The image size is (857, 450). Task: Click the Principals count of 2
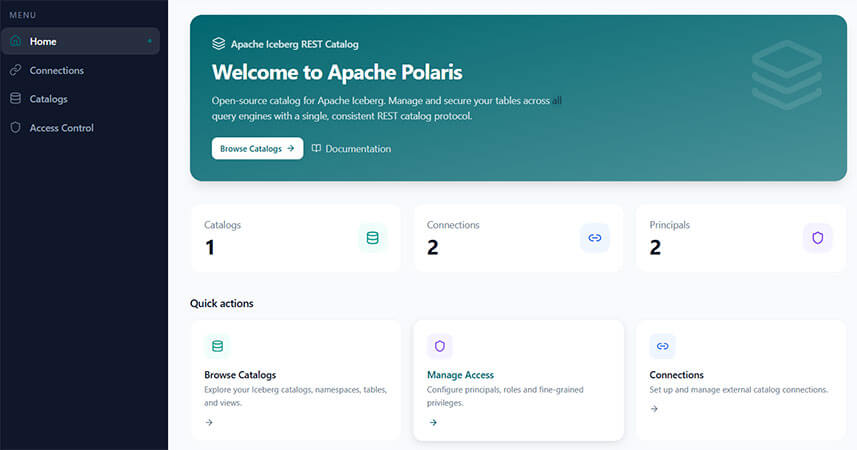(x=655, y=248)
